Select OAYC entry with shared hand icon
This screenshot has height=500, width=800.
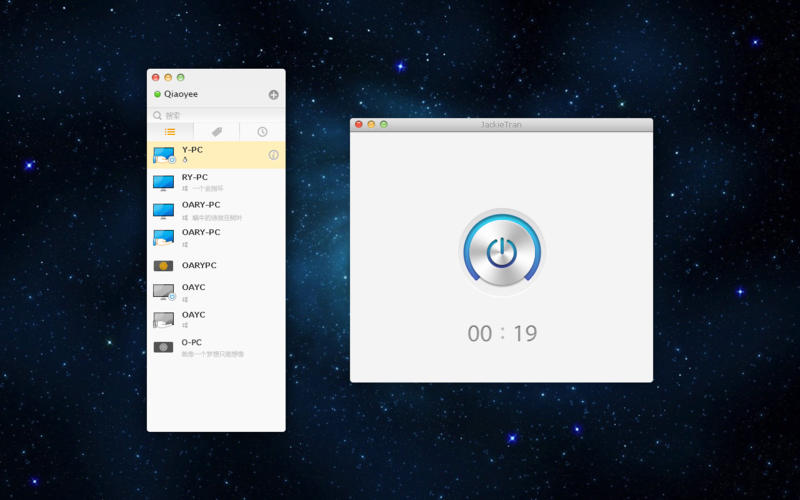(210, 319)
